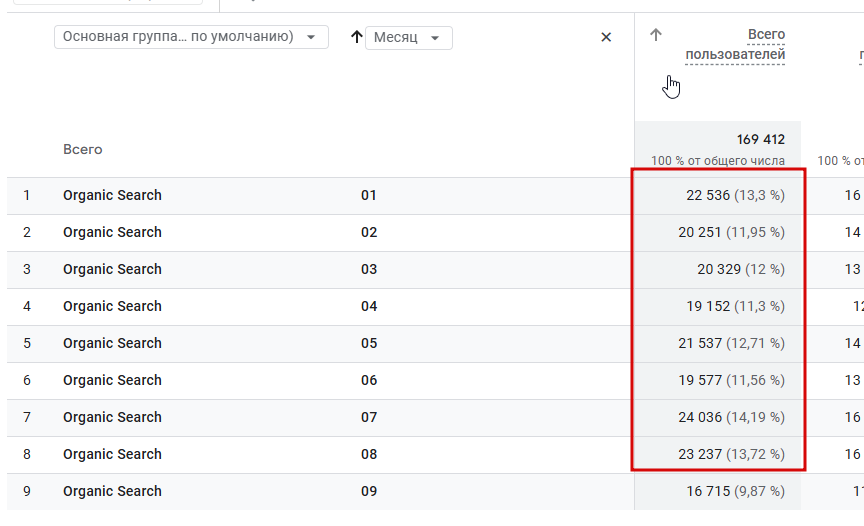The height and width of the screenshot is (526, 864).
Task: Select Organic Search in row 7
Action: pyautogui.click(x=112, y=417)
